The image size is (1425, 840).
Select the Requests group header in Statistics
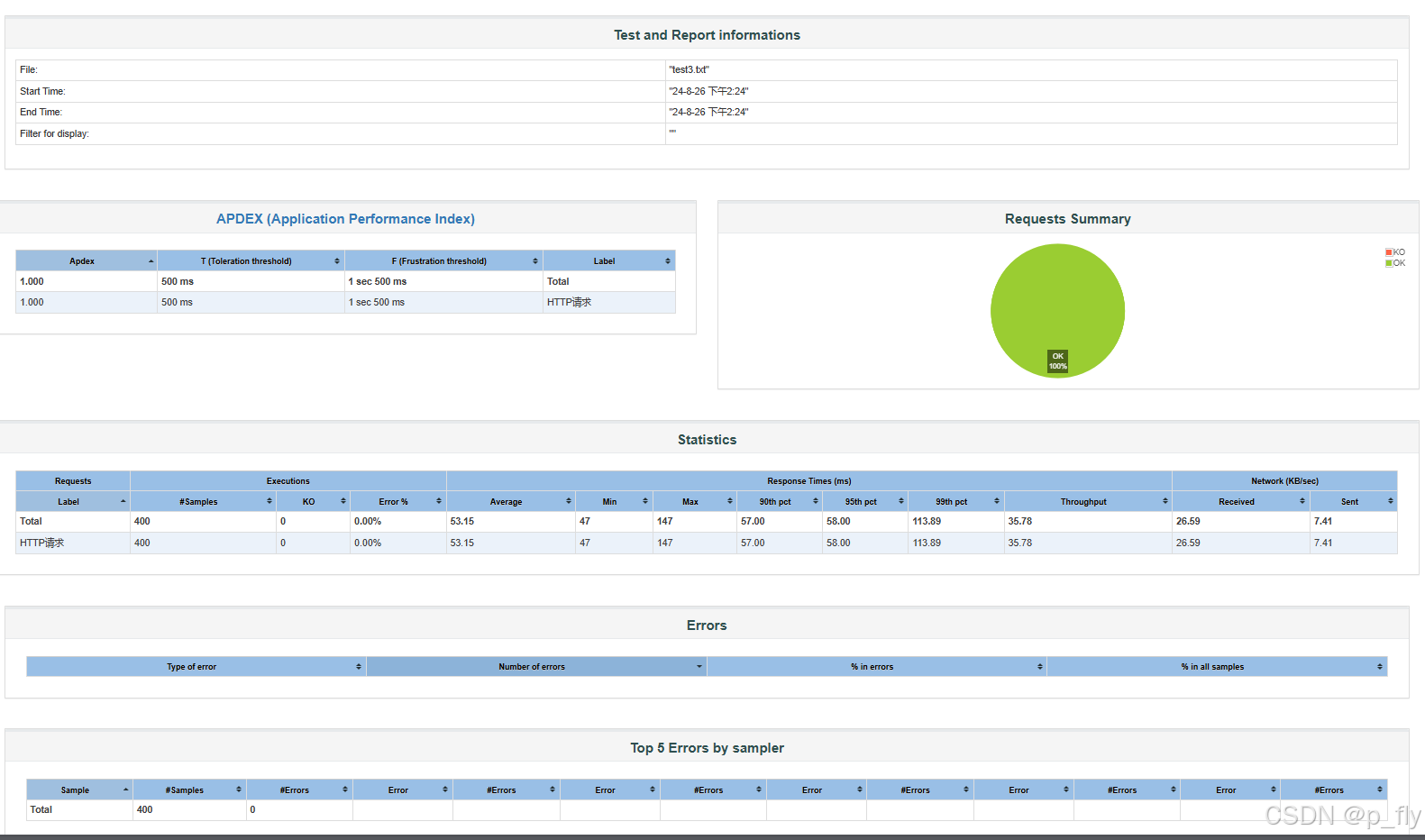[x=73, y=481]
